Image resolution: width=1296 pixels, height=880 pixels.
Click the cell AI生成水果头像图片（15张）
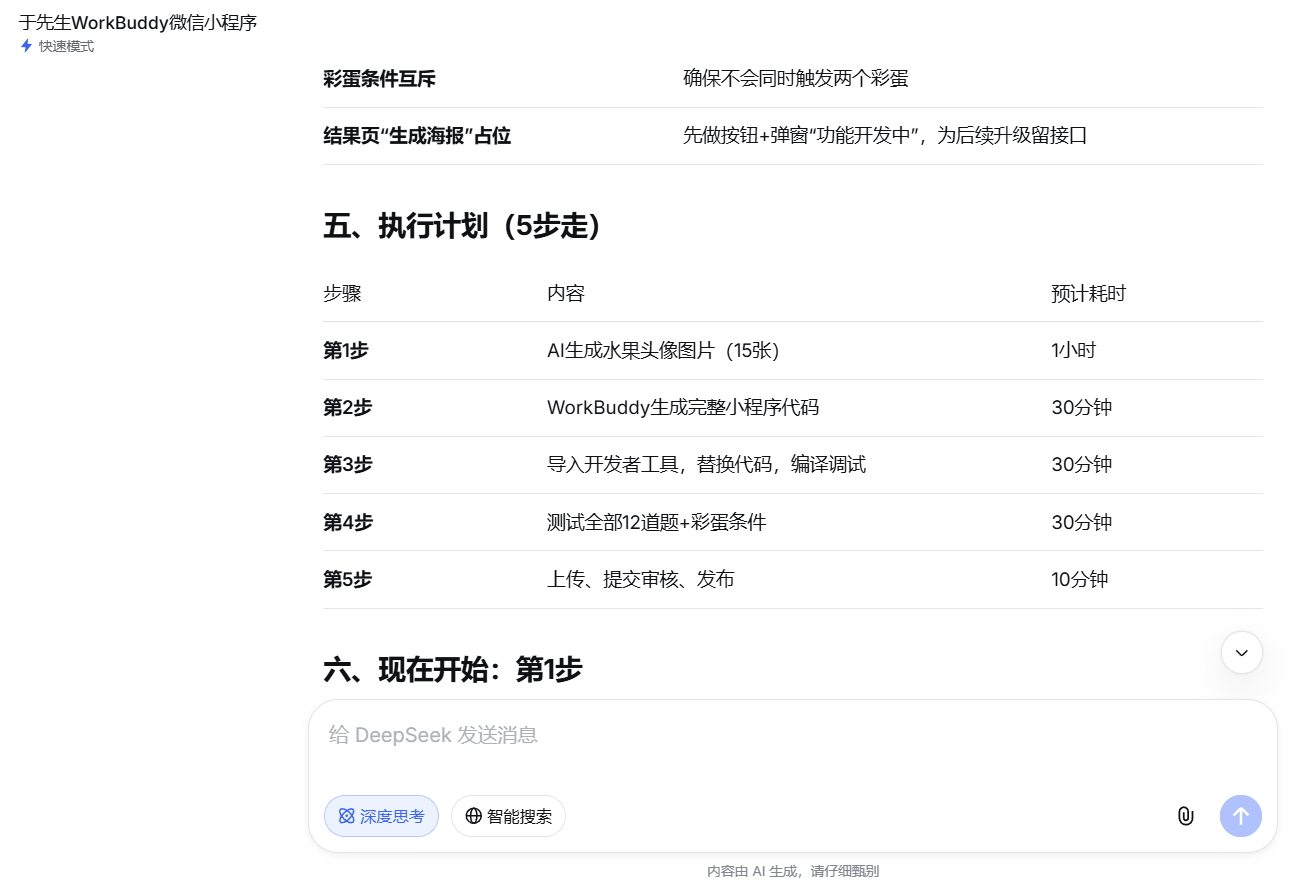pyautogui.click(x=663, y=351)
